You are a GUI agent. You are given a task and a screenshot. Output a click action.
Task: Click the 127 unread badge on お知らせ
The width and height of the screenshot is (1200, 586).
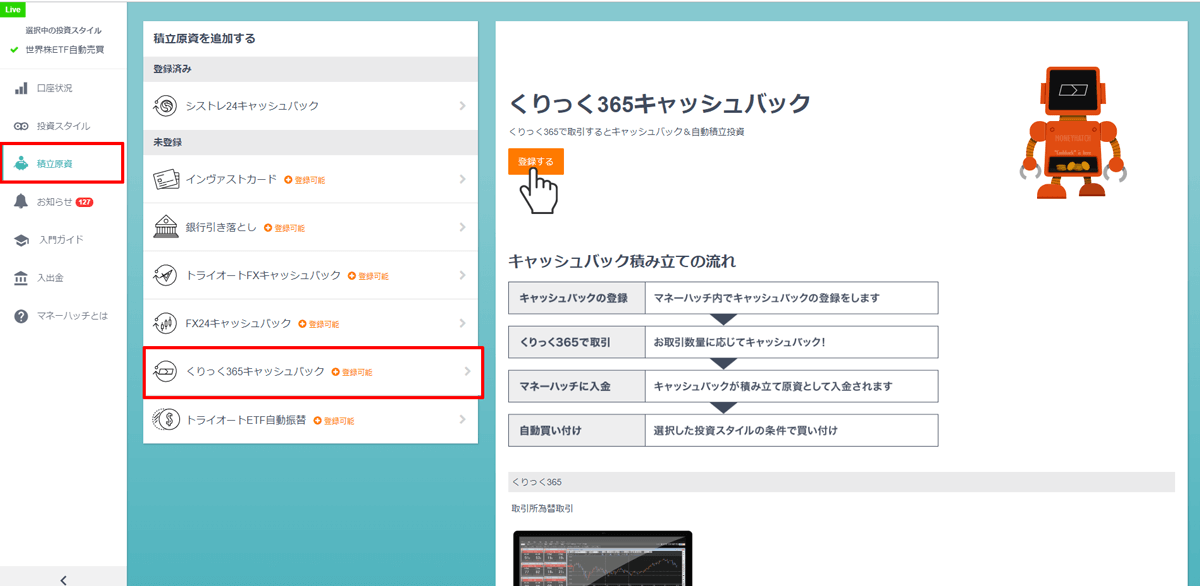(84, 202)
